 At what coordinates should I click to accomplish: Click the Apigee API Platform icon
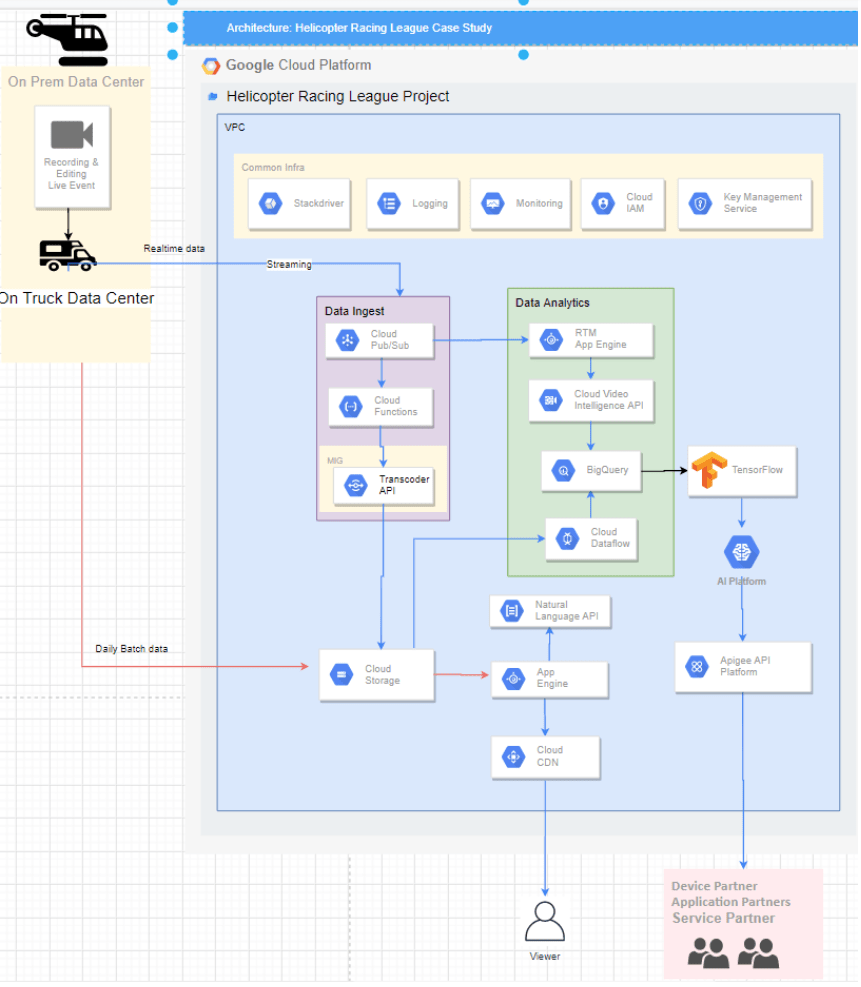pos(697,667)
